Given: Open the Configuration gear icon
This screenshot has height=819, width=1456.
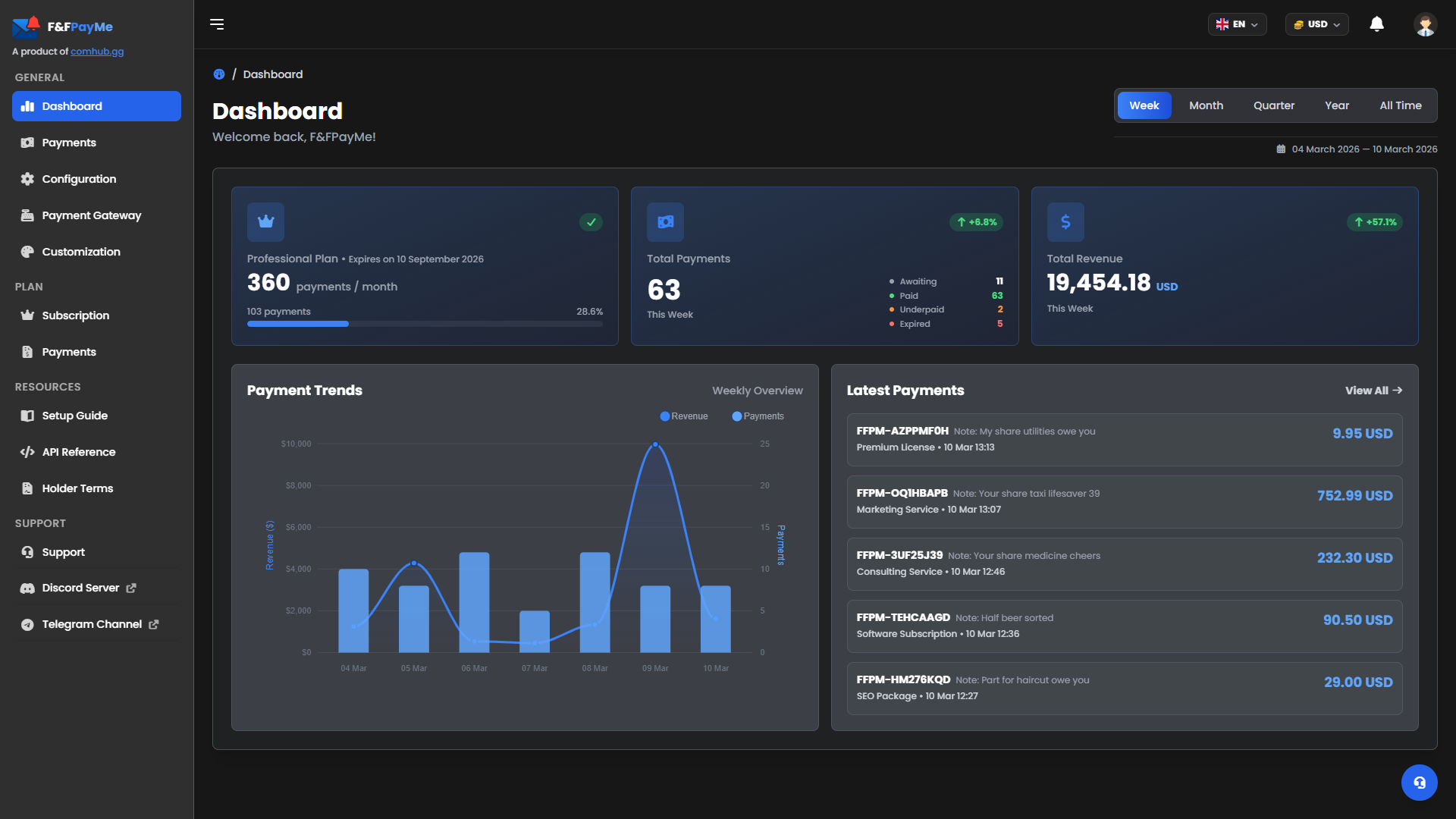Looking at the screenshot, I should pos(27,179).
